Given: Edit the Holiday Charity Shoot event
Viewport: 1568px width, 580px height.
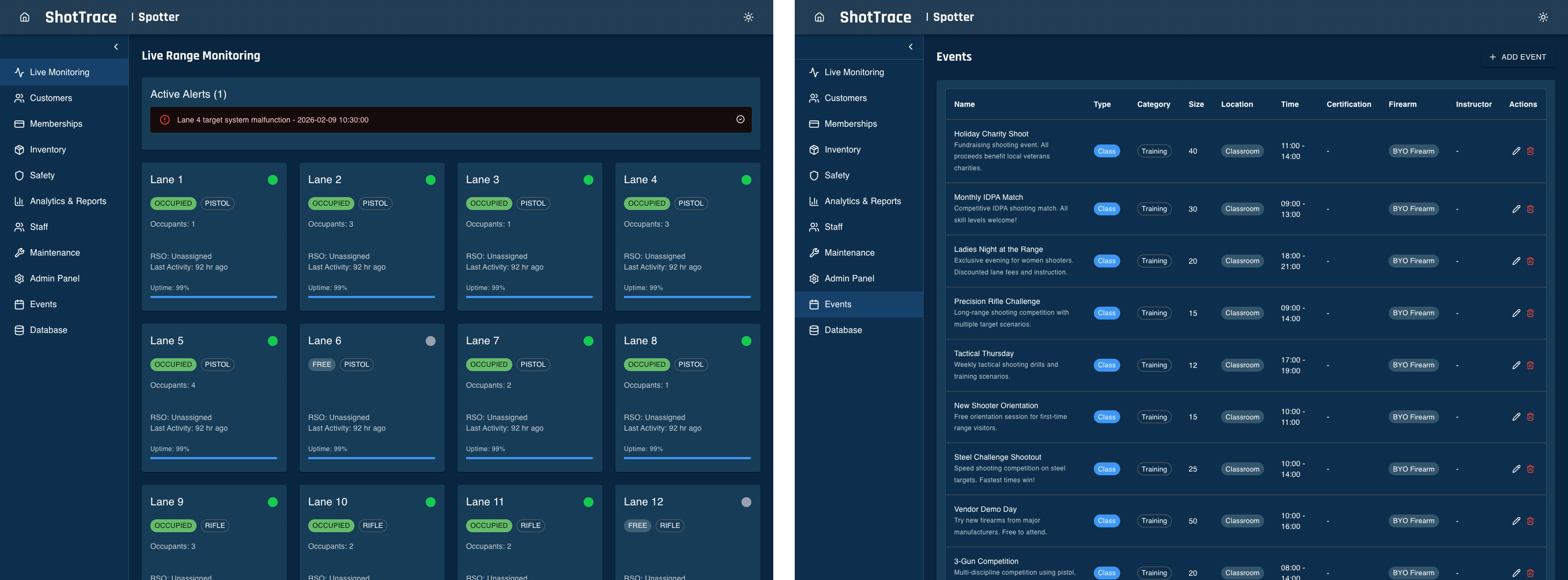Looking at the screenshot, I should tap(1516, 151).
